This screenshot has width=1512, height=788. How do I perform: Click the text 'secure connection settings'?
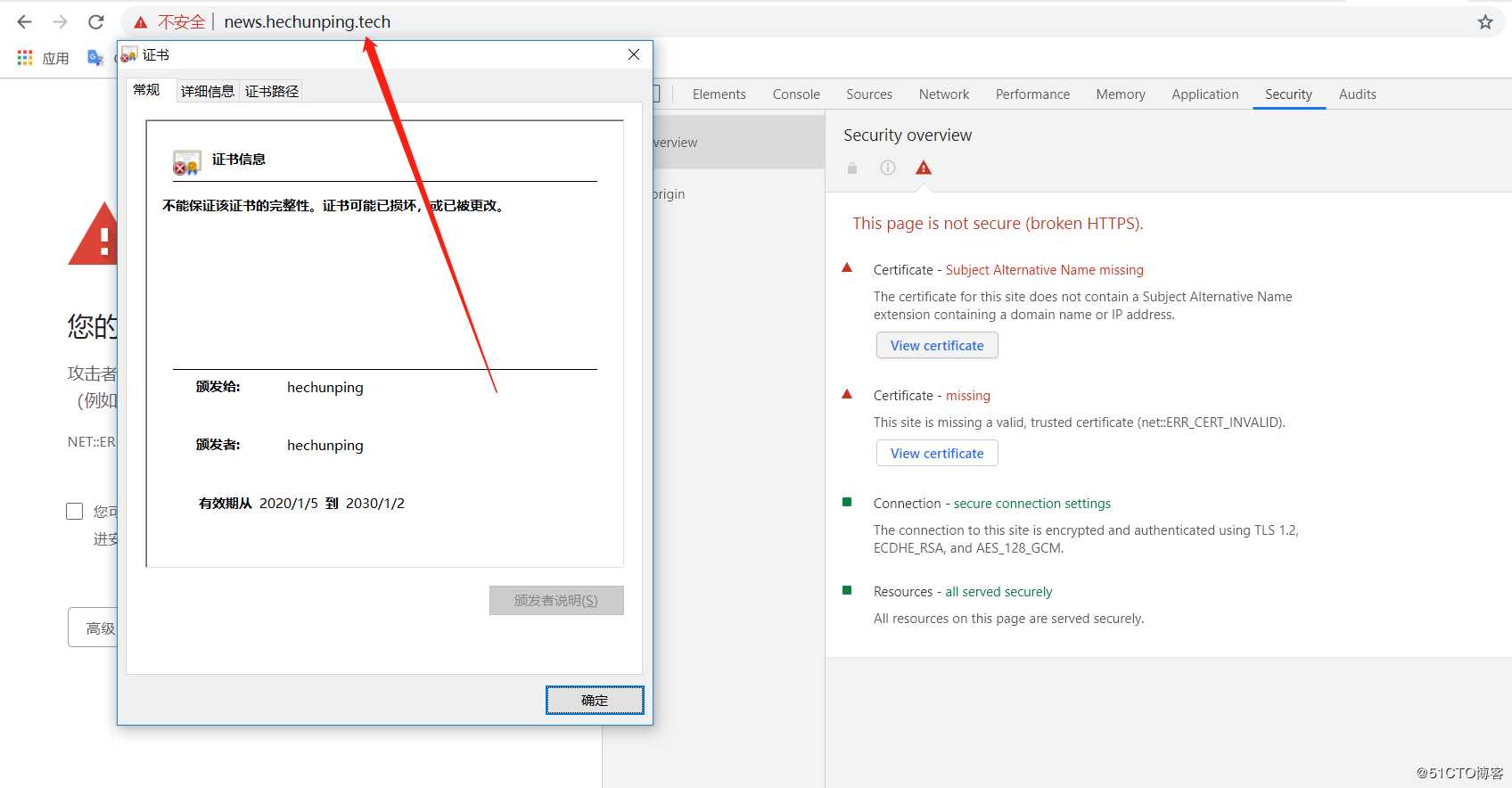(1032, 503)
